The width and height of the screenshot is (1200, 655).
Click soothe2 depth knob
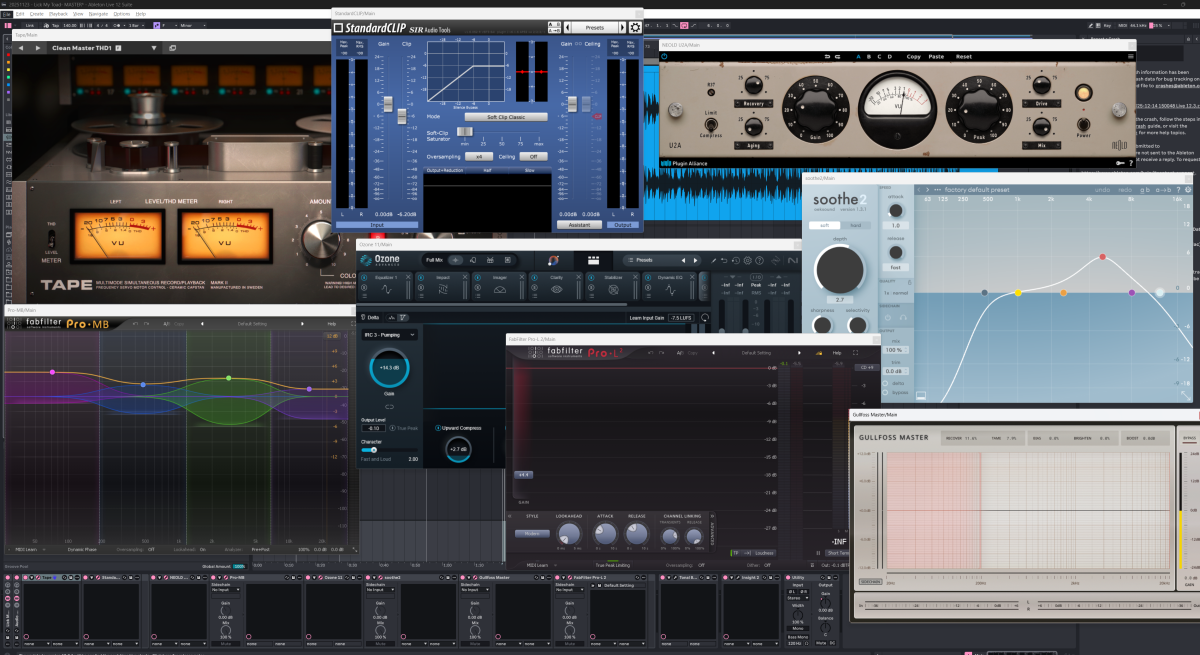pos(840,270)
